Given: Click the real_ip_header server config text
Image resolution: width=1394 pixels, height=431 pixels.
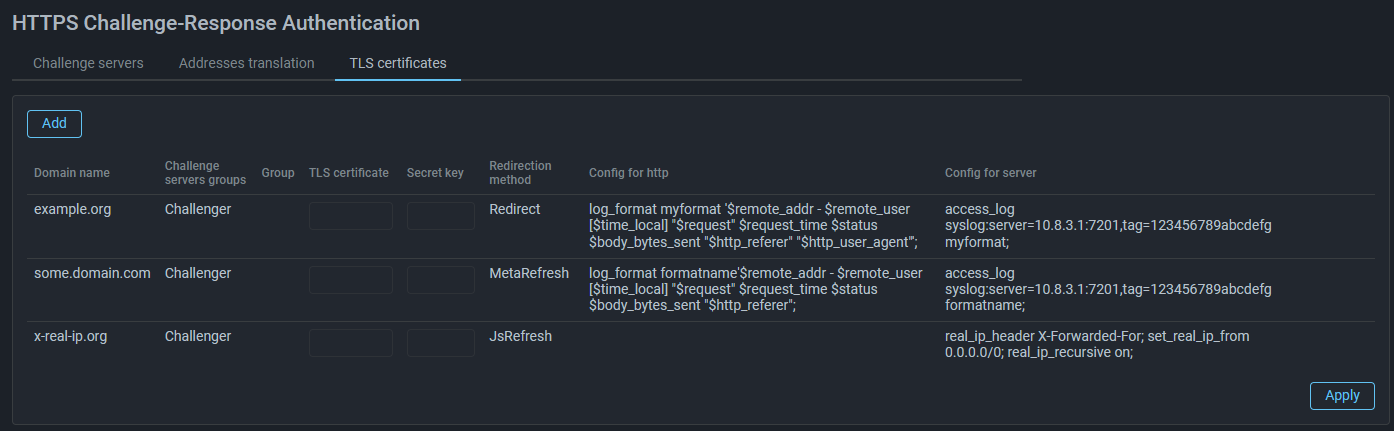Looking at the screenshot, I should click(1096, 344).
